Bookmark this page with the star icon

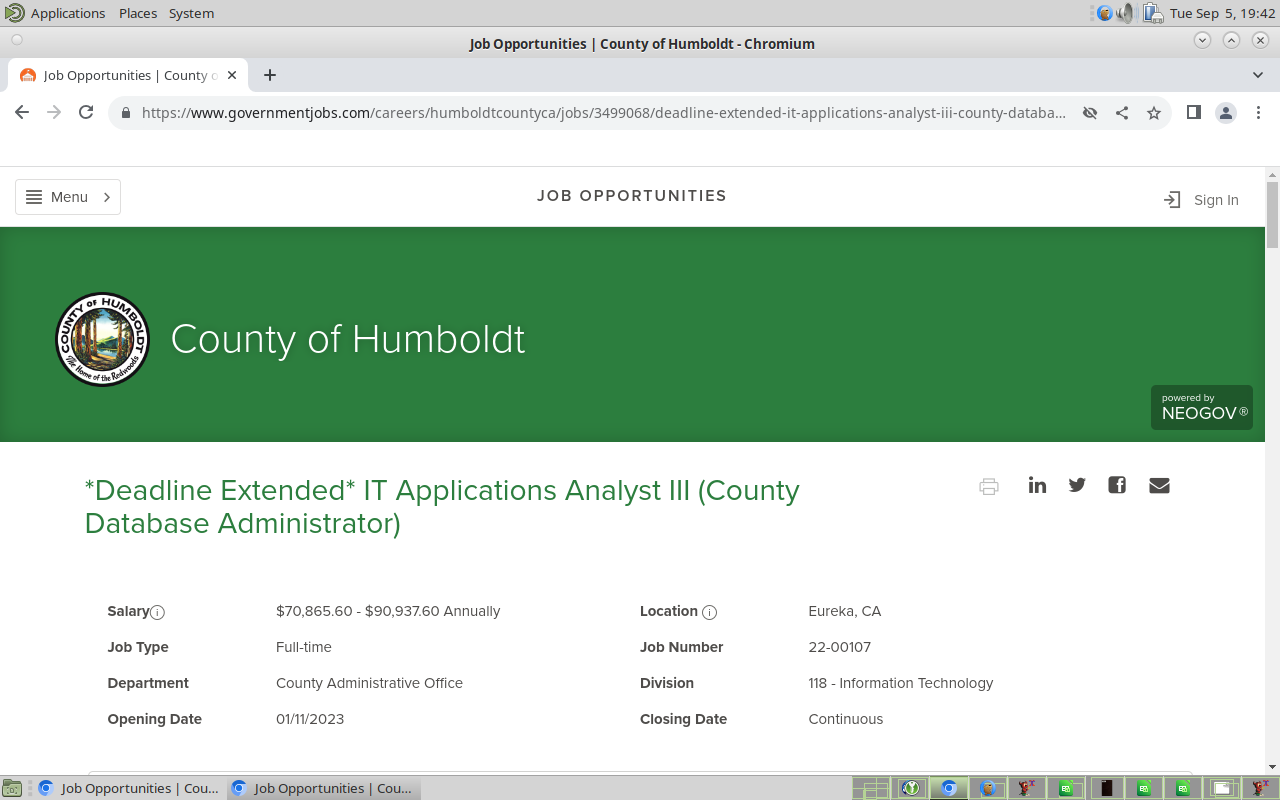1154,113
